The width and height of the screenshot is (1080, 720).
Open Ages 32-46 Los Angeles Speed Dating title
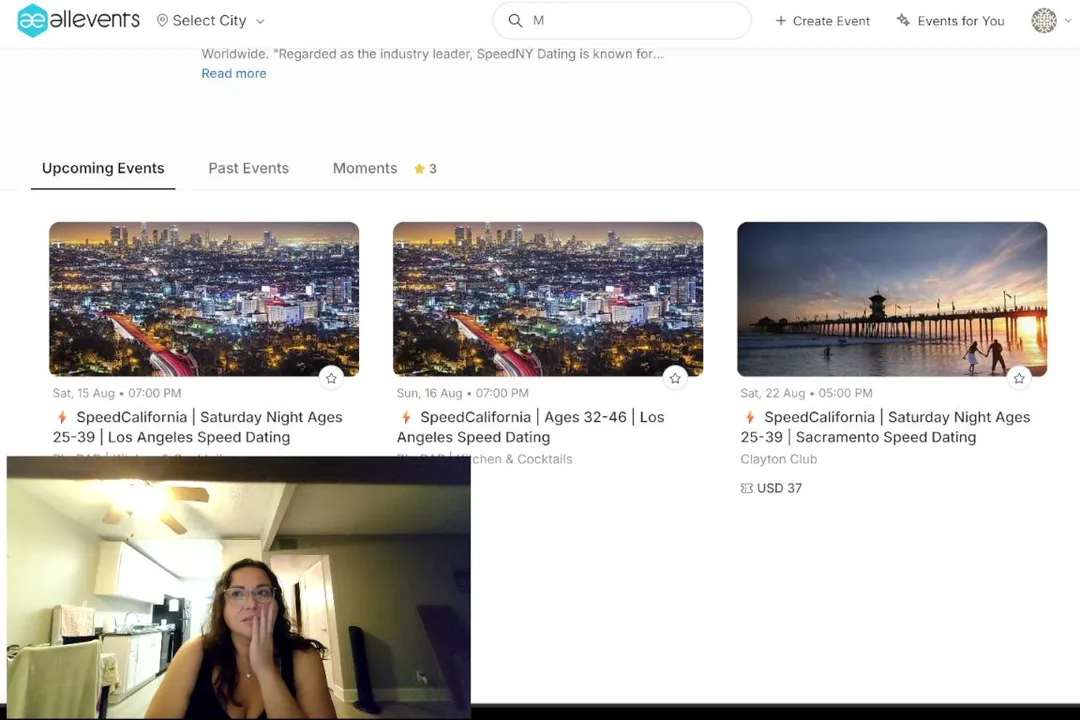tap(530, 427)
